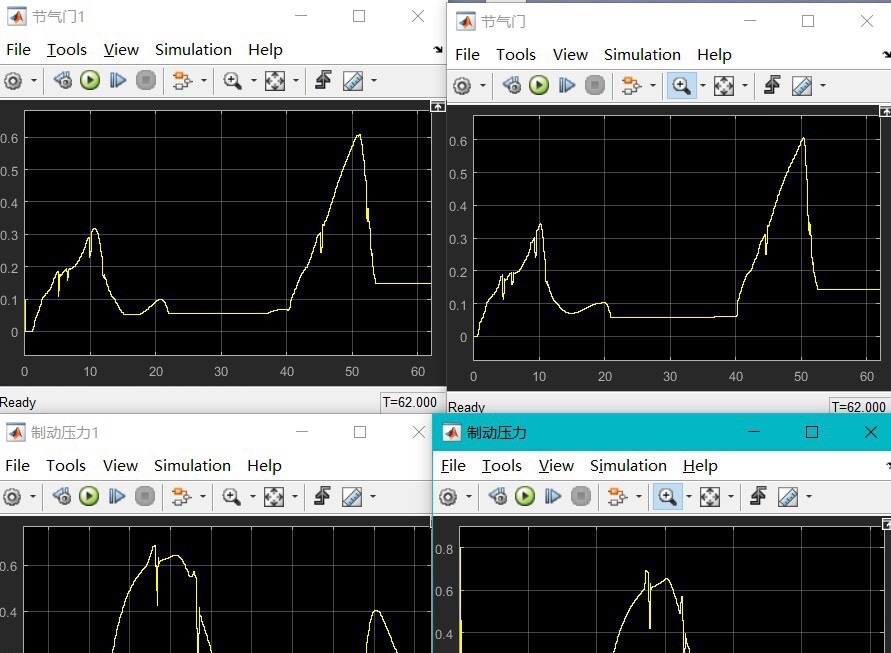Open configuration gear in 制动压力 scope
This screenshot has width=891, height=653.
pos(448,497)
